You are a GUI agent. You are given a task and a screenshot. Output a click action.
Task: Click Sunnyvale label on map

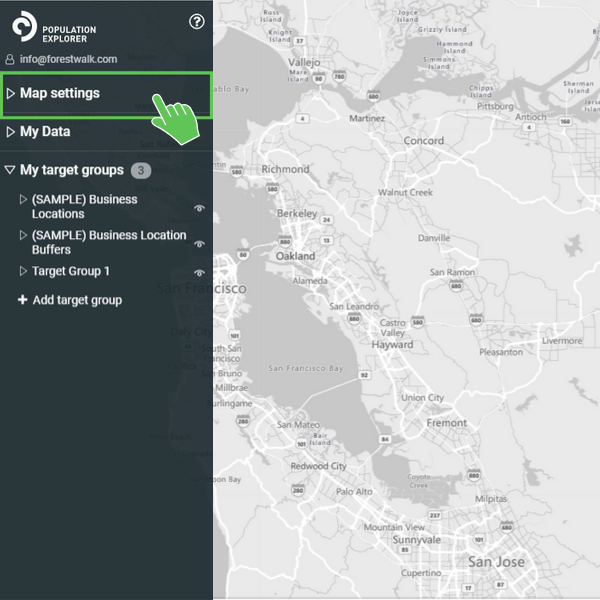[x=417, y=540]
